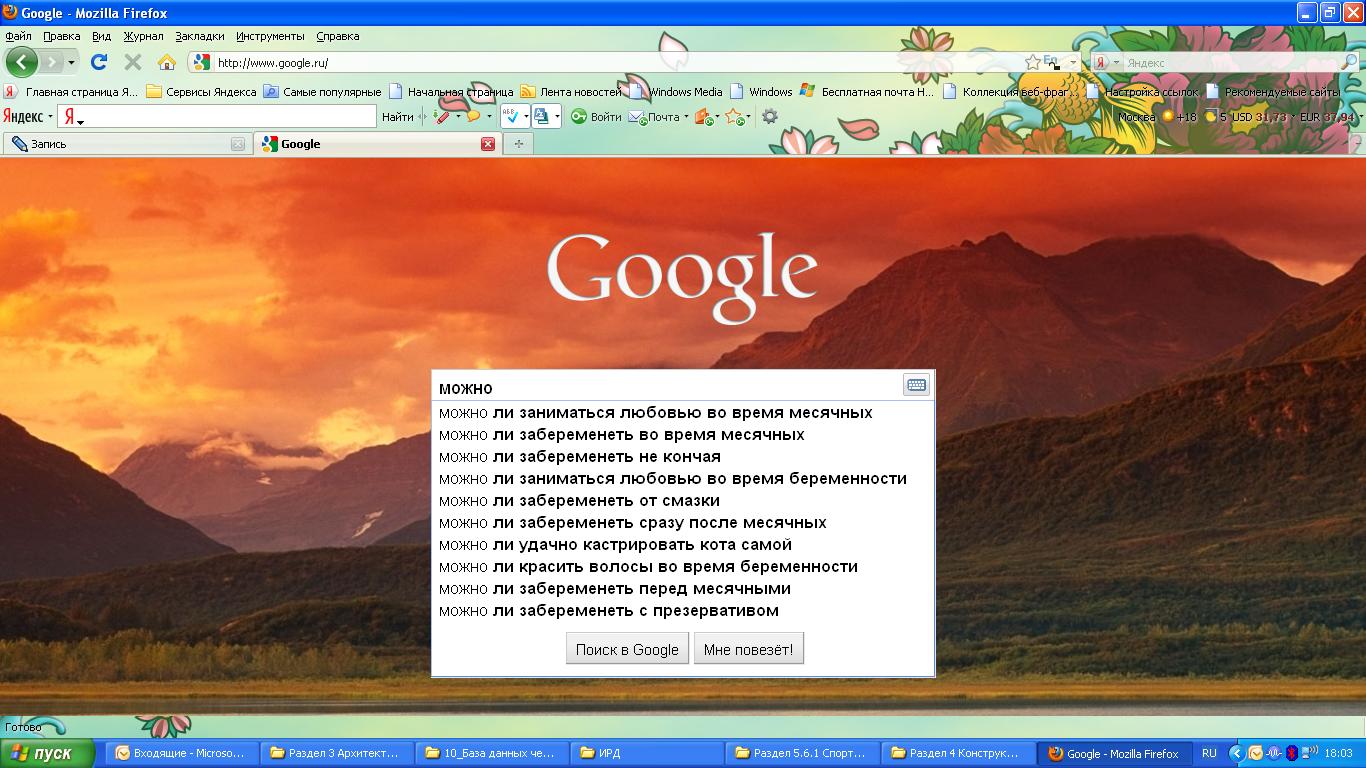The height and width of the screenshot is (768, 1366).
Task: Click the Yandex speech bubble toolbar icon
Action: coord(474,117)
